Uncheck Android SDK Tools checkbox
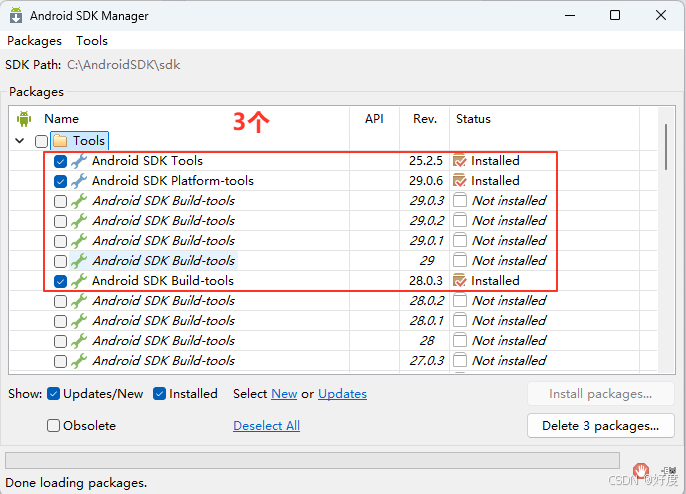 tap(60, 161)
